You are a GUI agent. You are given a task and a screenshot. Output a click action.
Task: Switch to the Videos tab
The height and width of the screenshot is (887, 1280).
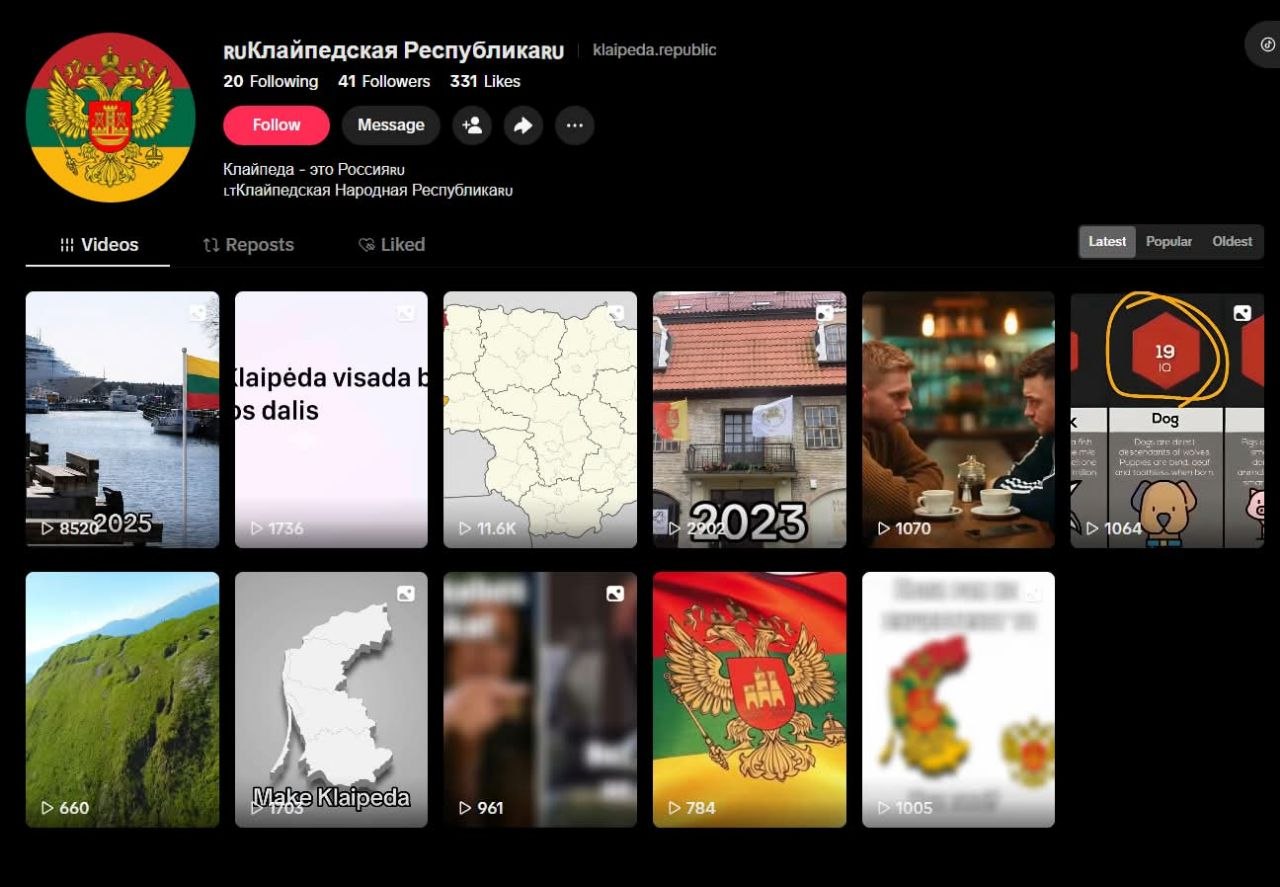pyautogui.click(x=98, y=245)
